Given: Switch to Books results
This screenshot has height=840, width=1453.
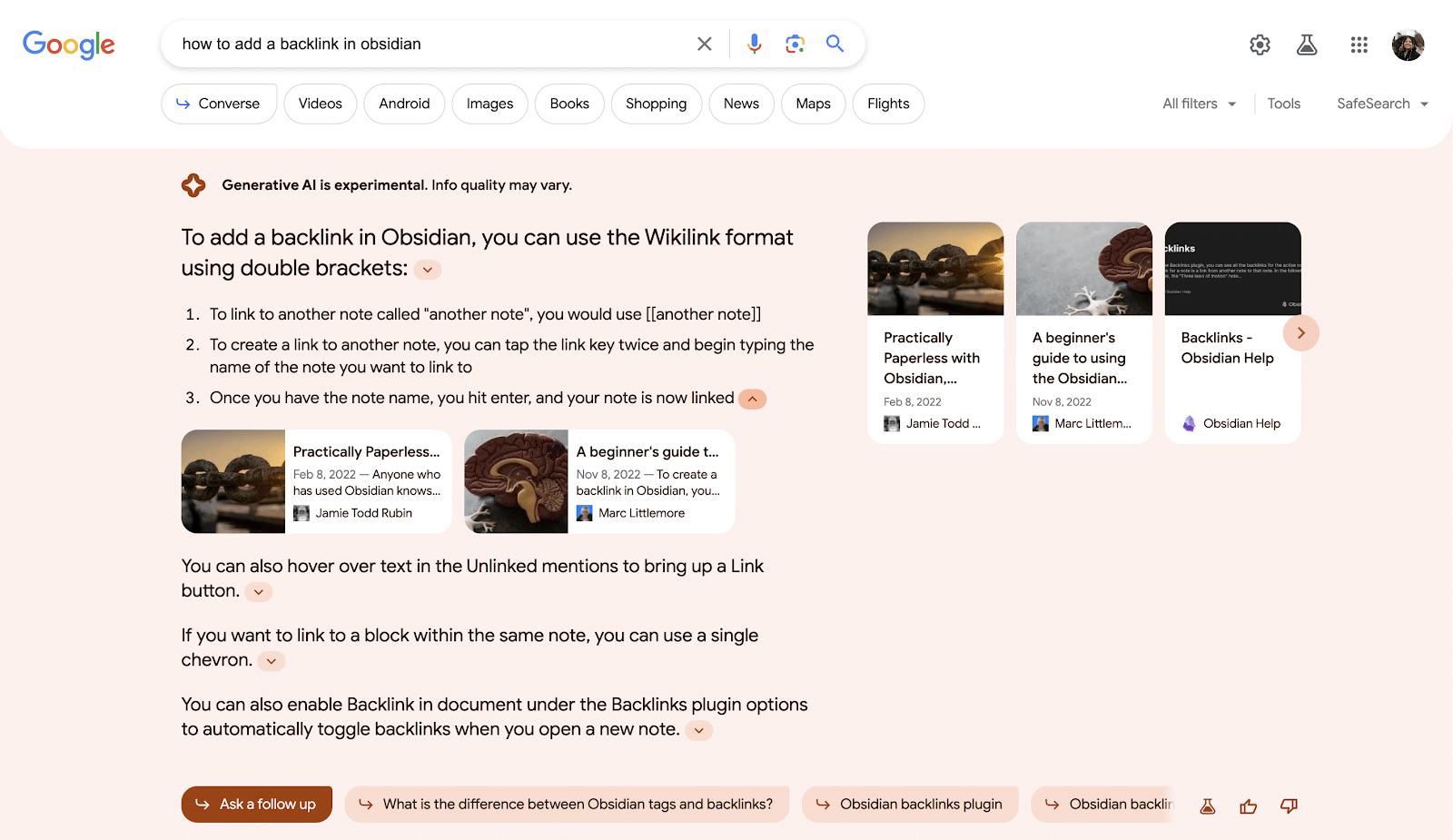Looking at the screenshot, I should pos(569,104).
